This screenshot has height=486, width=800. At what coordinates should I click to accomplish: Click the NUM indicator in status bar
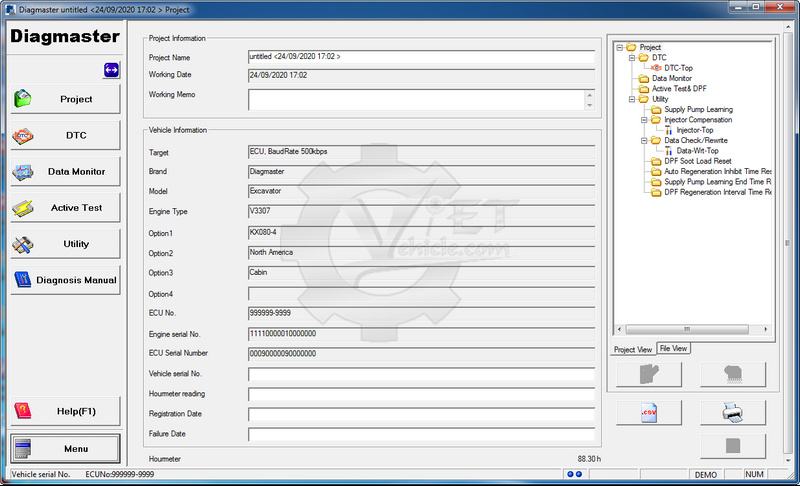coord(754,474)
